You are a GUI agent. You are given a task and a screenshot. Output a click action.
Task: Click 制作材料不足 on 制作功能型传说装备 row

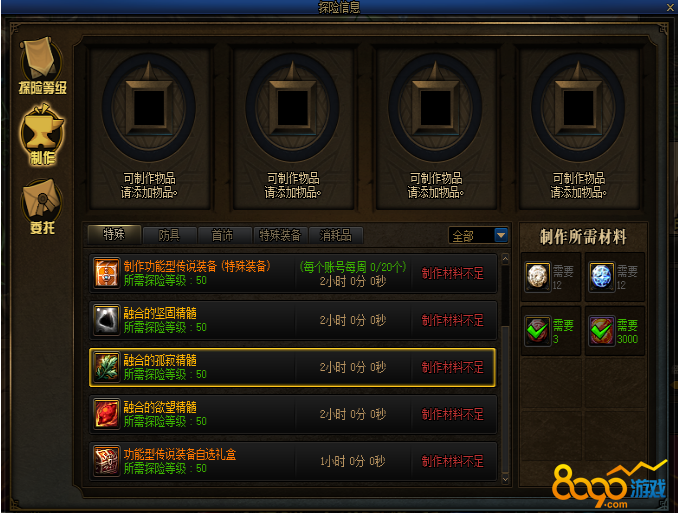coord(452,273)
